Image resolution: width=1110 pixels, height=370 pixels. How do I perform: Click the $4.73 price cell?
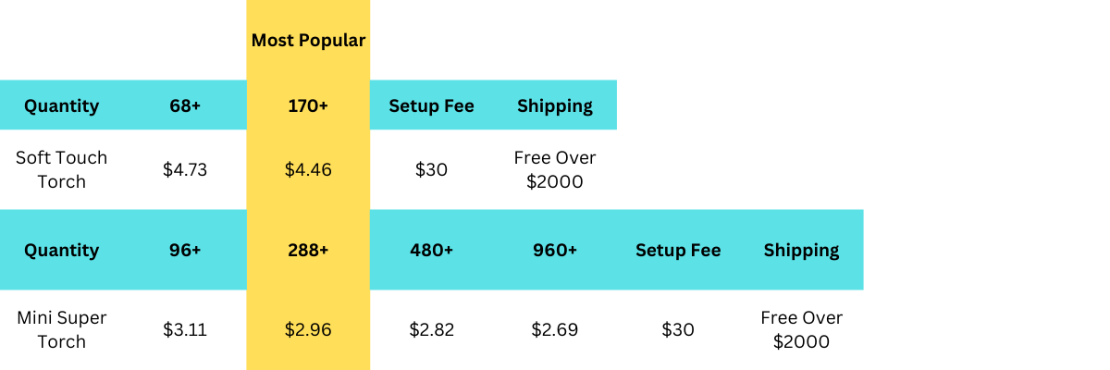click(x=185, y=170)
